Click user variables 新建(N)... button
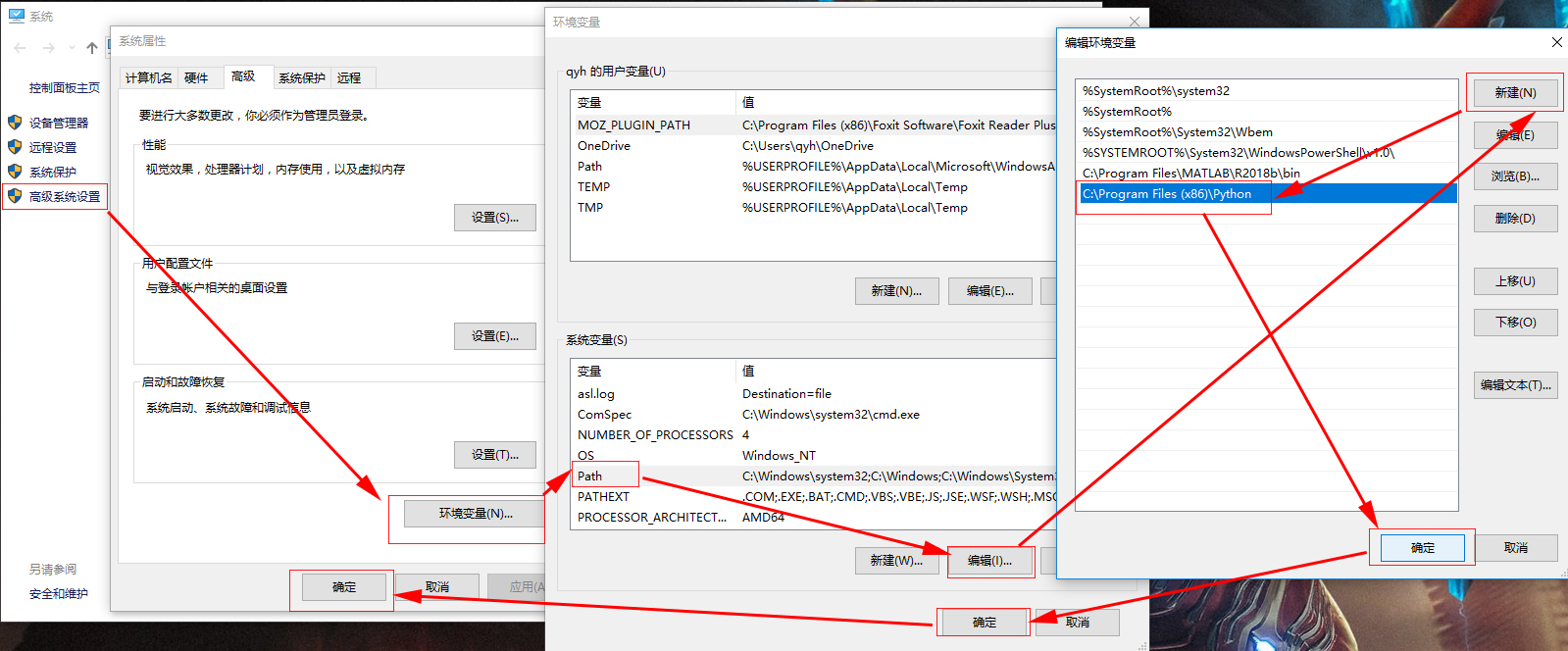 pyautogui.click(x=896, y=291)
